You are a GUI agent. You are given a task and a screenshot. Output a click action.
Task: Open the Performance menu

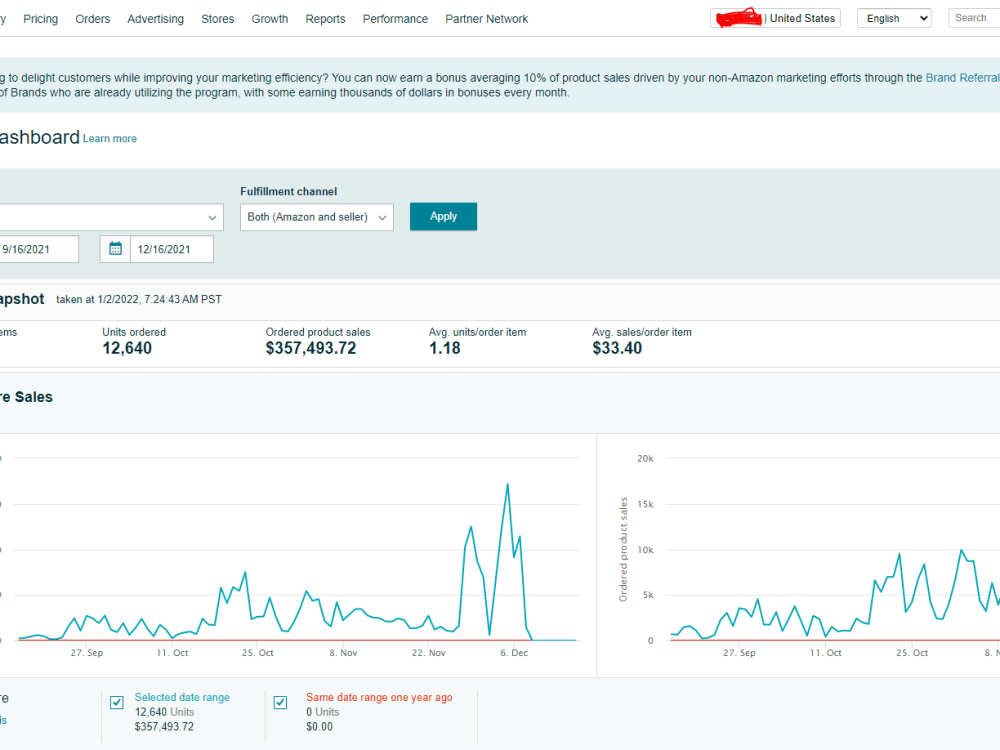[395, 19]
